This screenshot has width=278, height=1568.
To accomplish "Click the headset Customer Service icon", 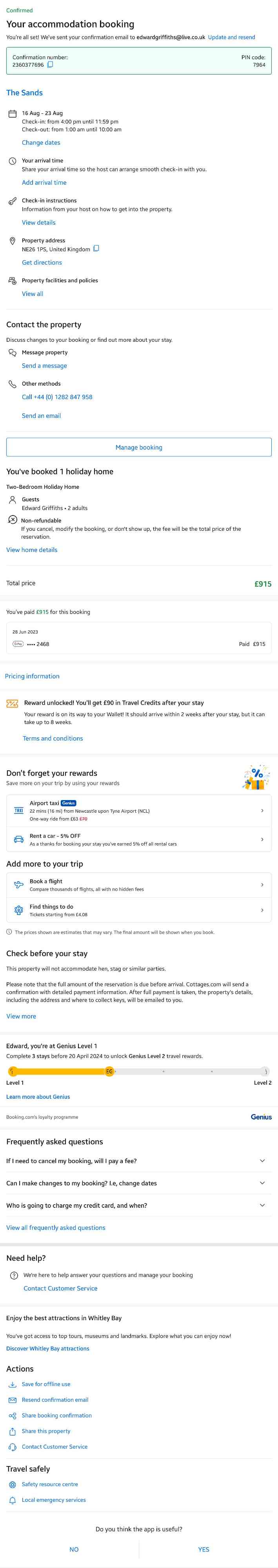I will [12, 1447].
